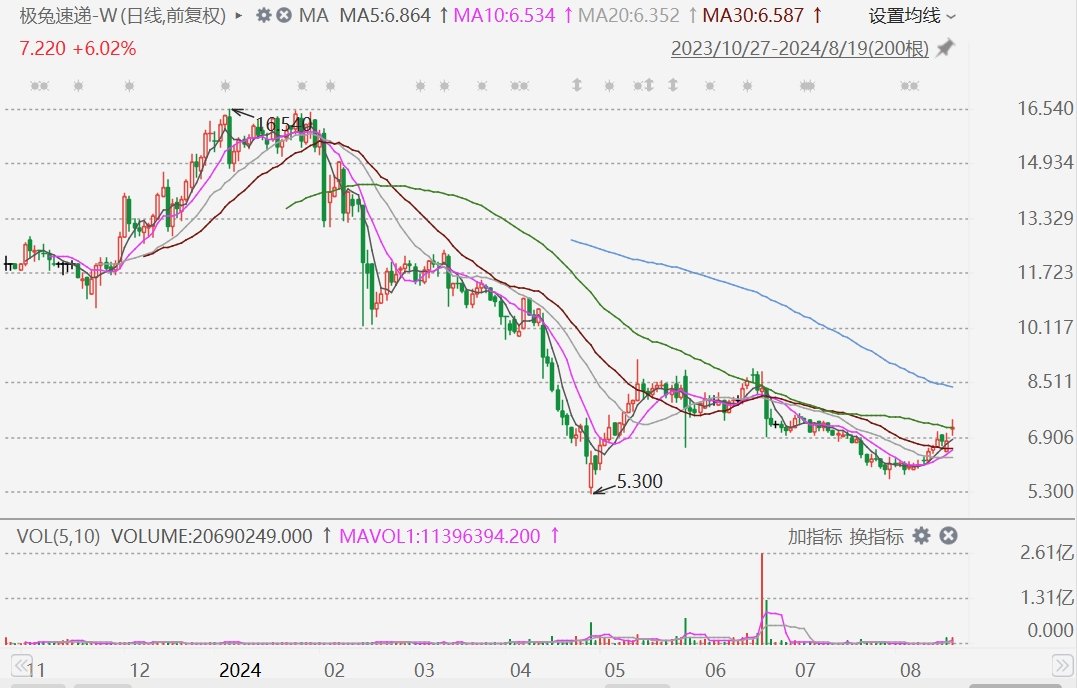
Task: Click the 6.906 price axis label
Action: click(x=1050, y=437)
